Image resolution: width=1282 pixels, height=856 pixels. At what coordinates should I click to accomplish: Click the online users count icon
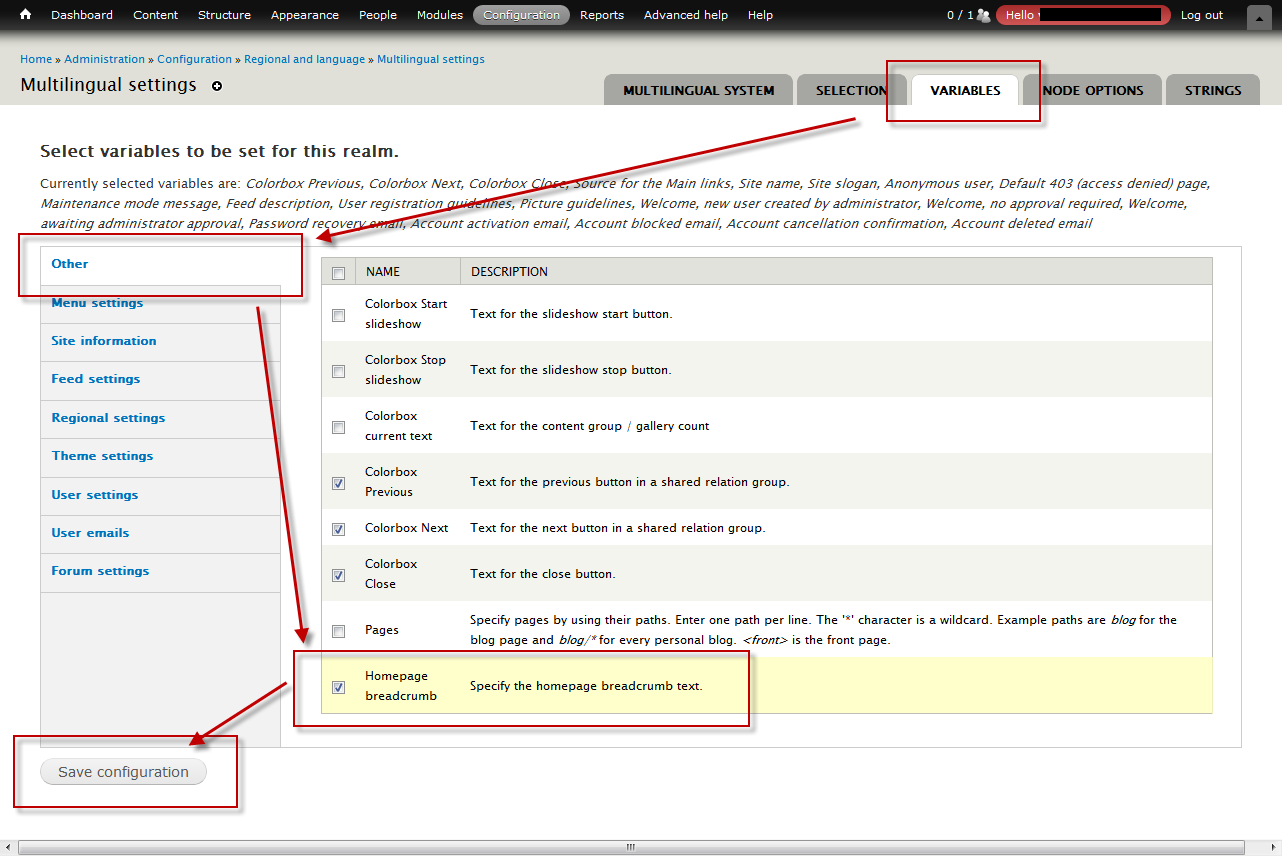(983, 15)
